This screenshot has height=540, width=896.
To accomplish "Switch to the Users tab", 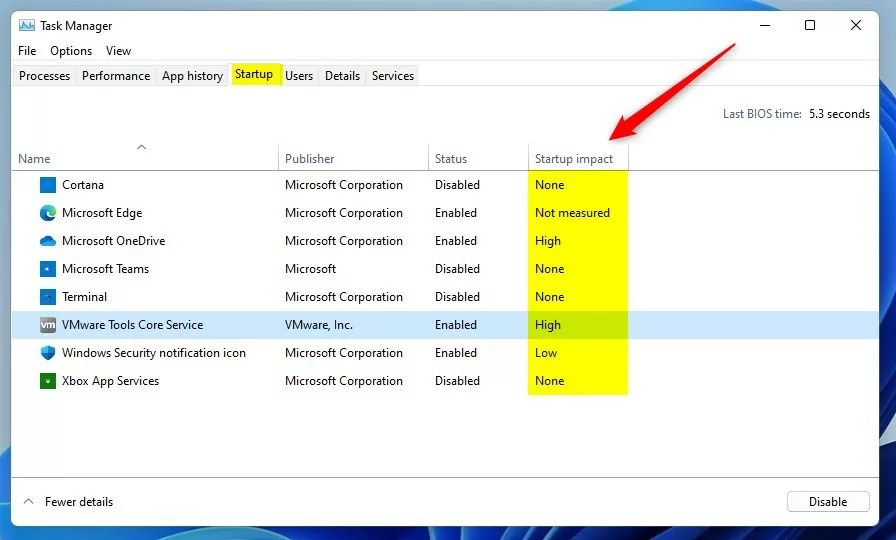I will 299,75.
